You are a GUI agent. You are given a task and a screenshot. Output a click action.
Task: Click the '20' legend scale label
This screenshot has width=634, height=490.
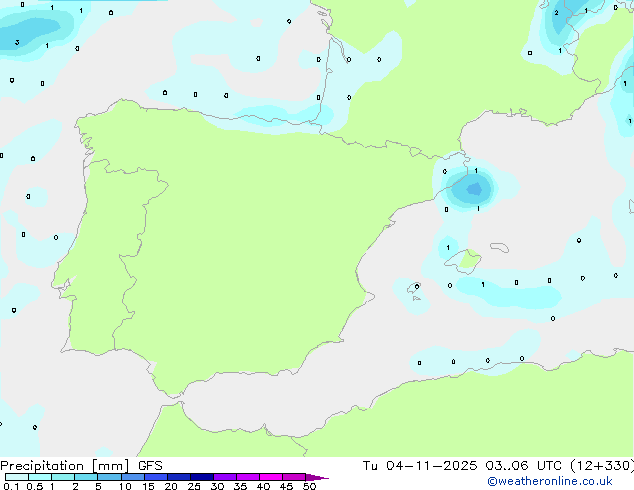pos(171,486)
